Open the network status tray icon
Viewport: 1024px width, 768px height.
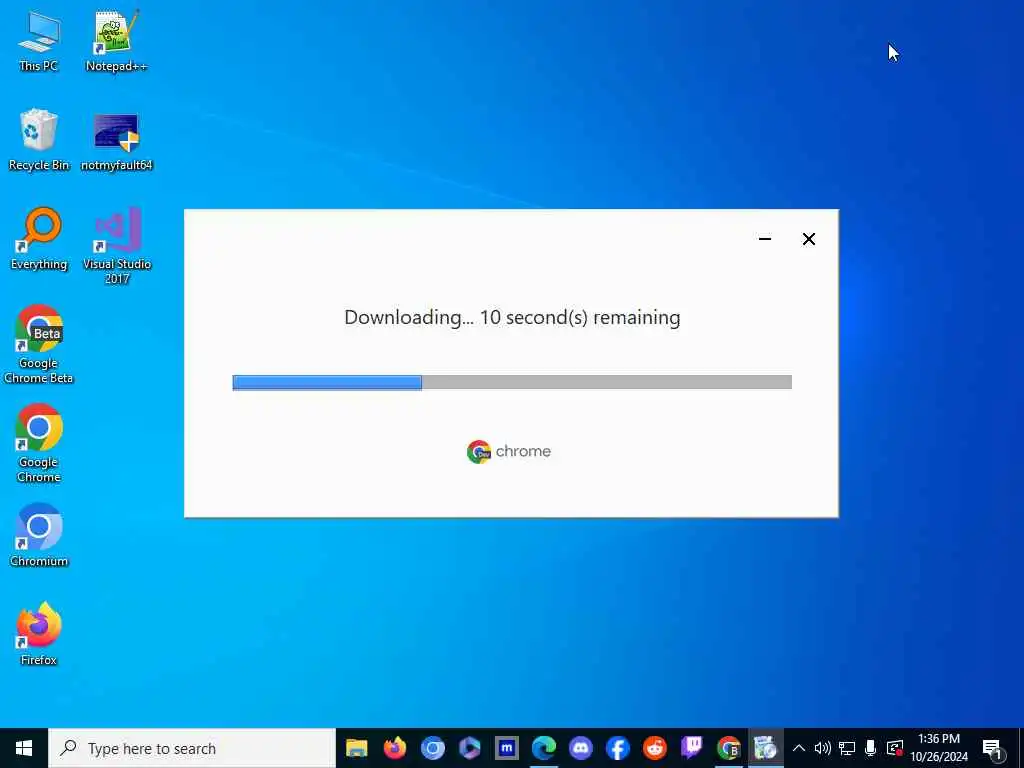click(847, 748)
